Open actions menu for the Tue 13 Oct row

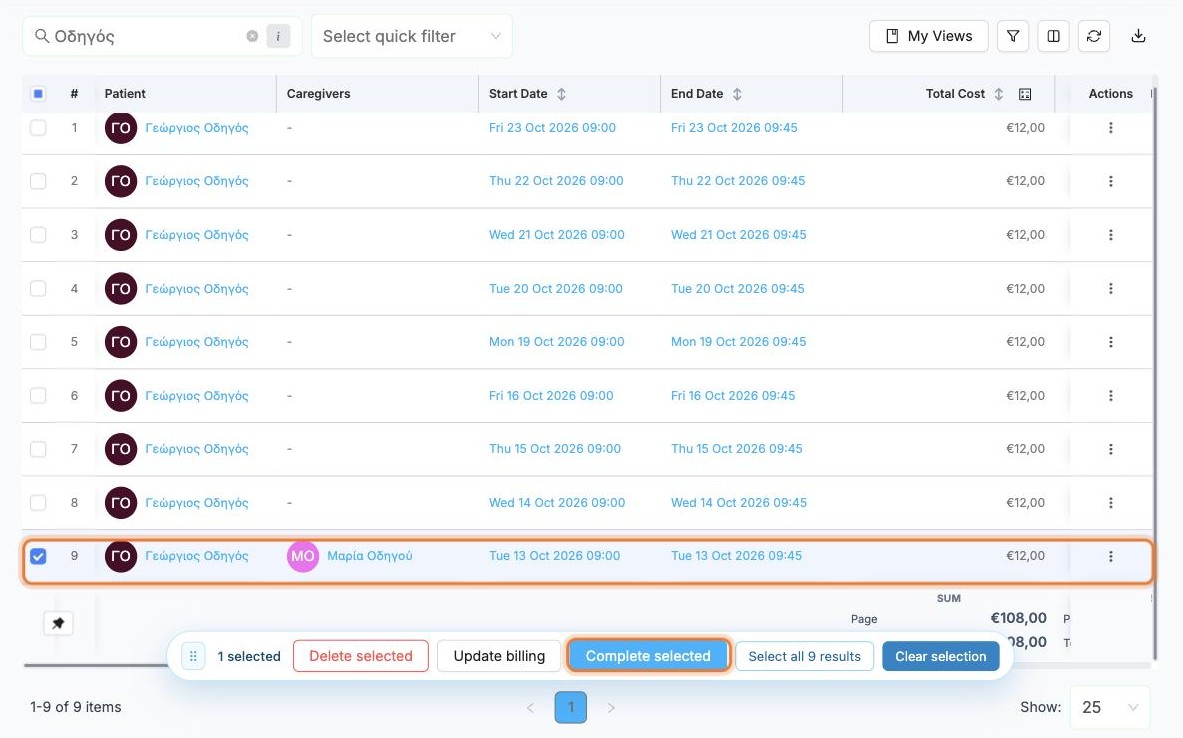tap(1111, 556)
